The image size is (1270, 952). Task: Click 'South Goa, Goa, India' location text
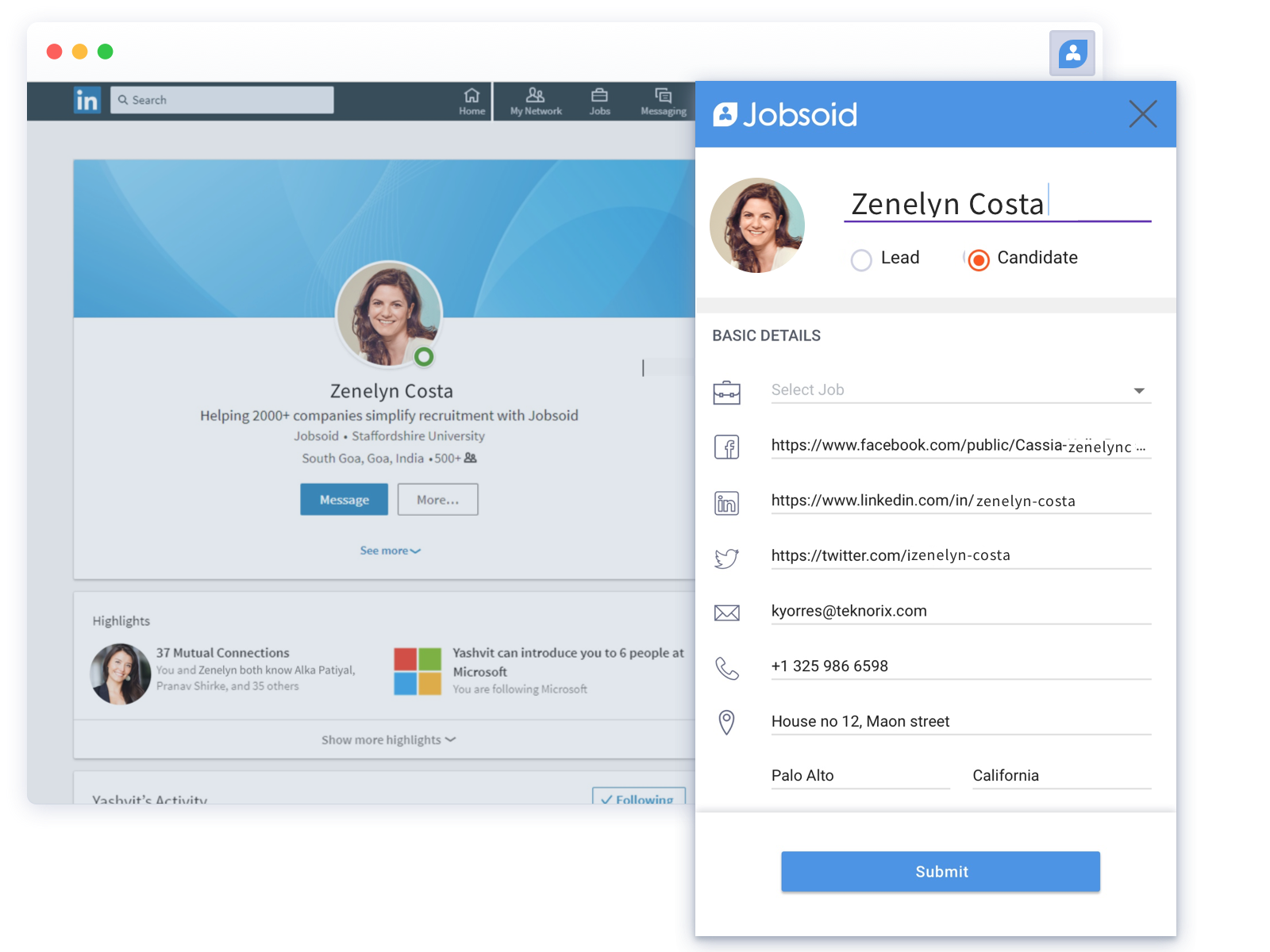coord(363,459)
